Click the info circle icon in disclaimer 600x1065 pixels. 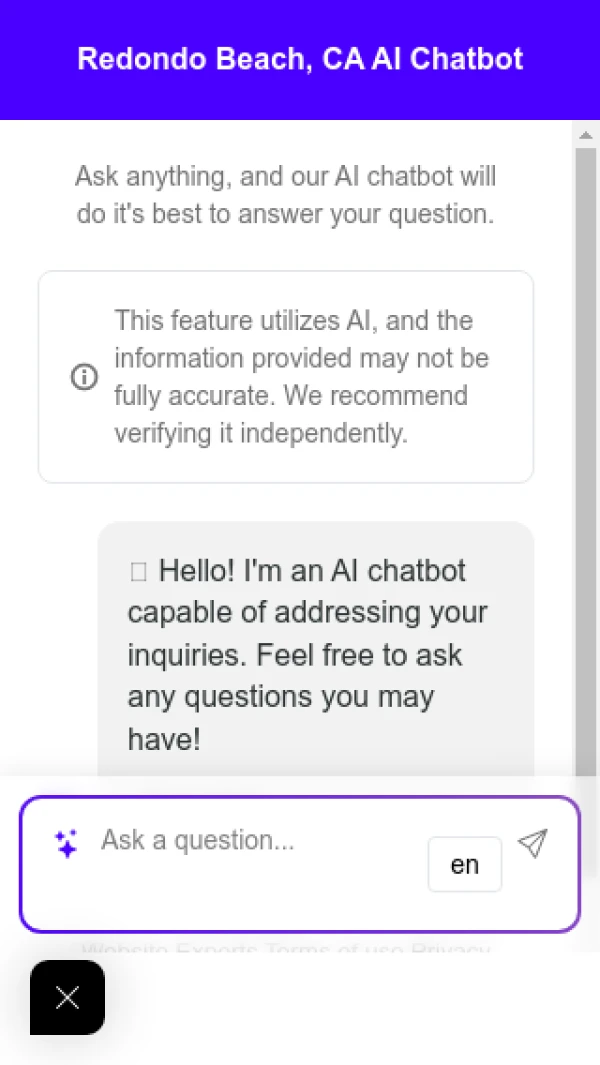click(84, 376)
